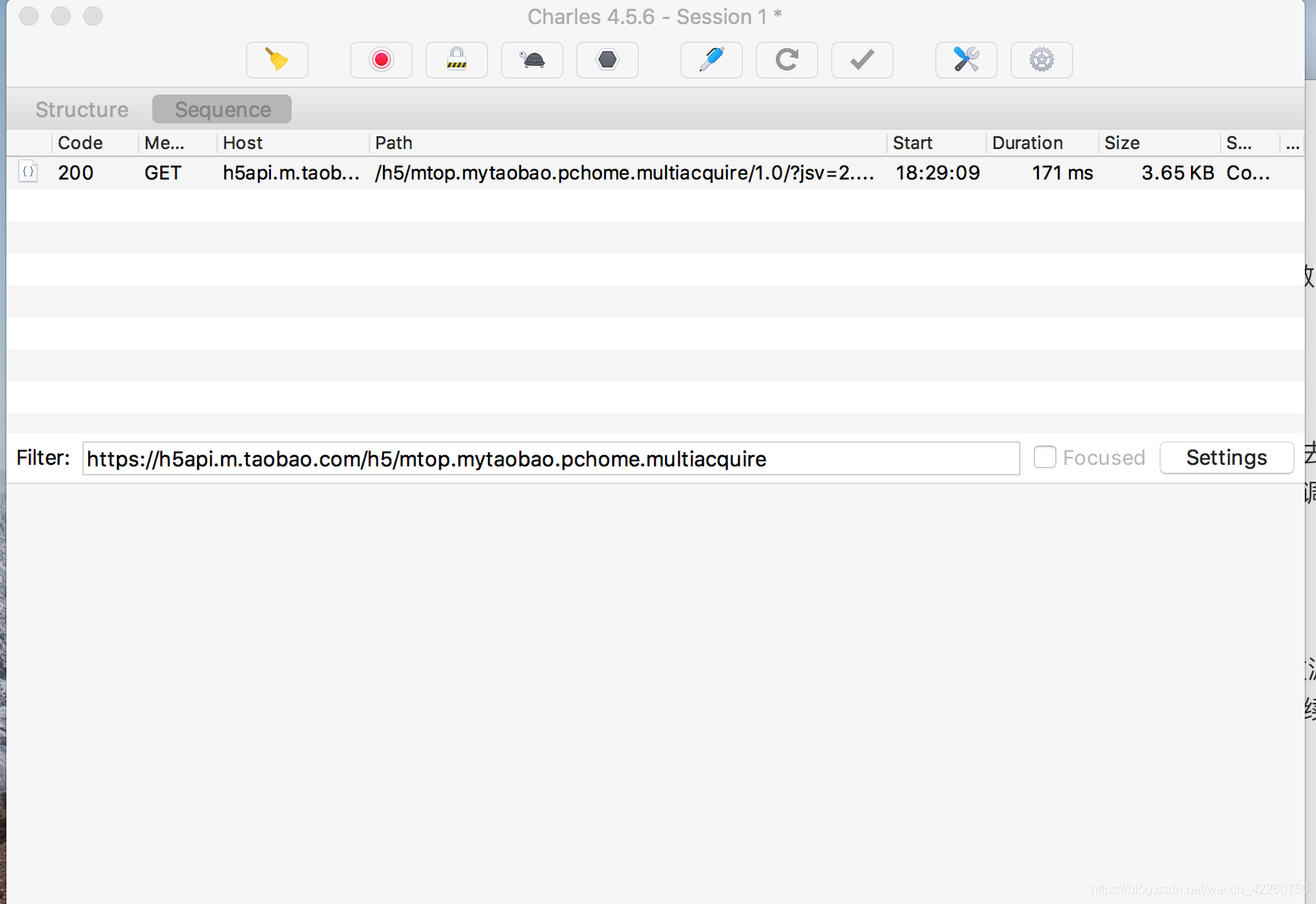Open the Tools wrench icon

967,60
